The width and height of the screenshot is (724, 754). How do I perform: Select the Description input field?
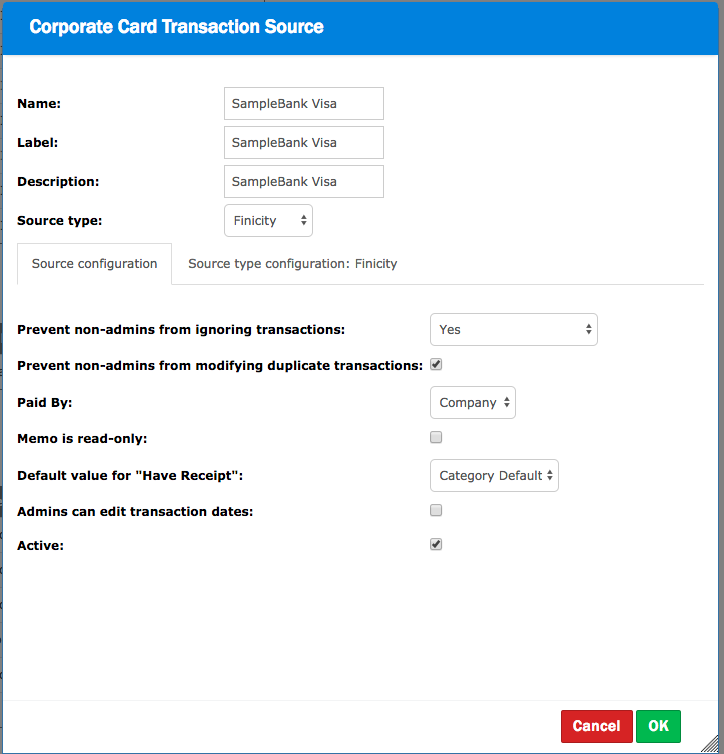pos(304,181)
